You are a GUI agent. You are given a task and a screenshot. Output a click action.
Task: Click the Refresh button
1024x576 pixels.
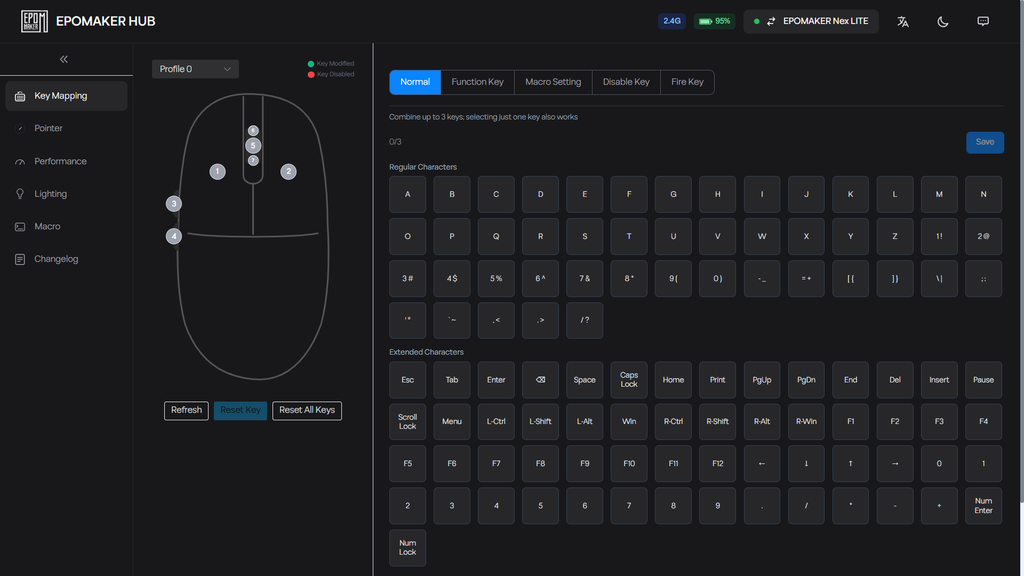click(186, 410)
